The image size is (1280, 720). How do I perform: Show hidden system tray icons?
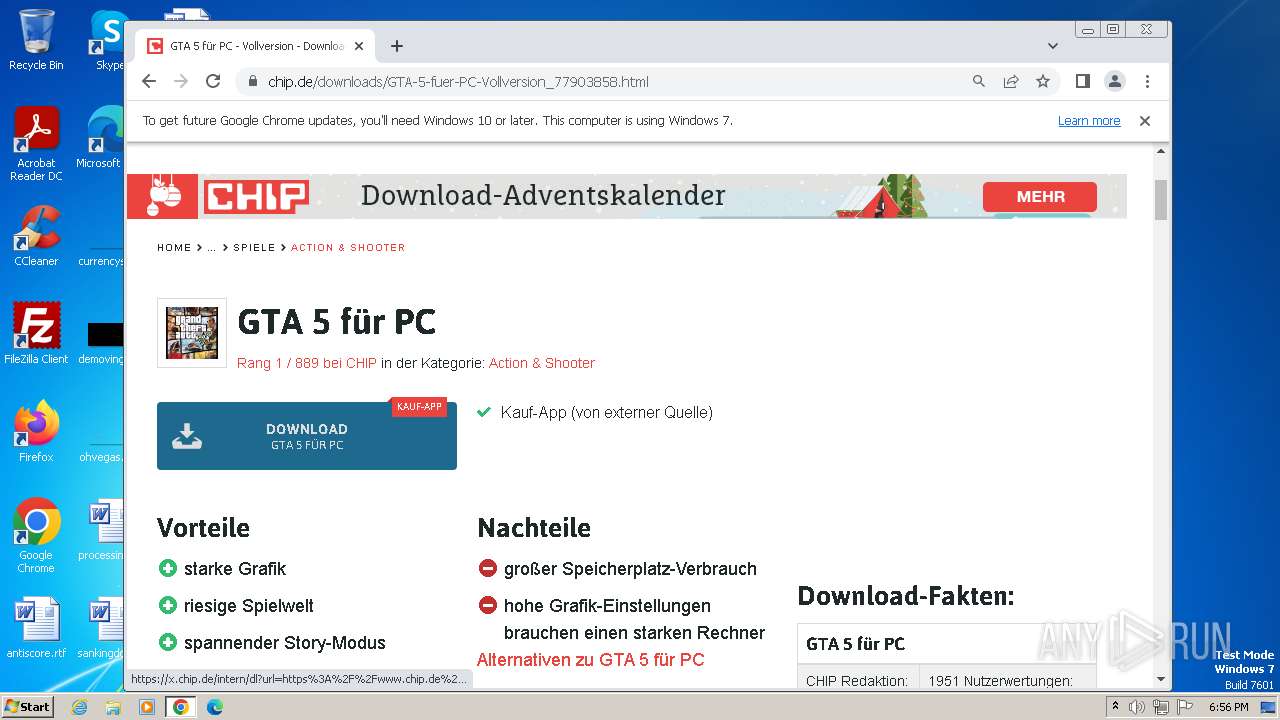tap(1116, 707)
